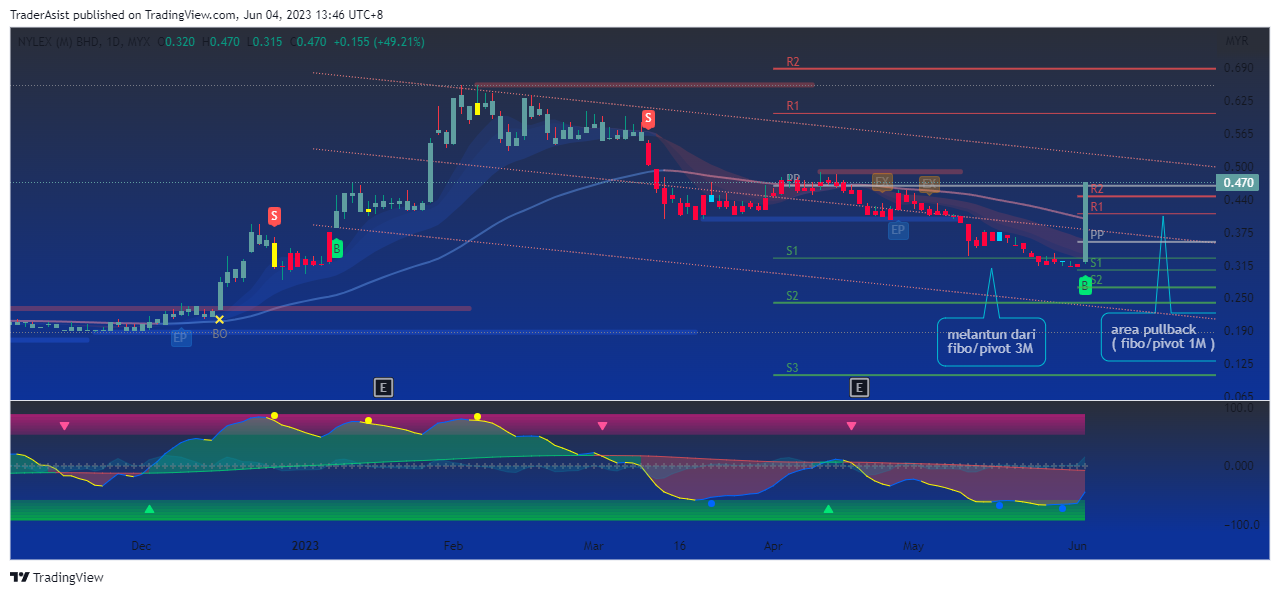Click the quarterly S2 label below April
Image resolution: width=1280 pixels, height=595 pixels.
tap(793, 296)
